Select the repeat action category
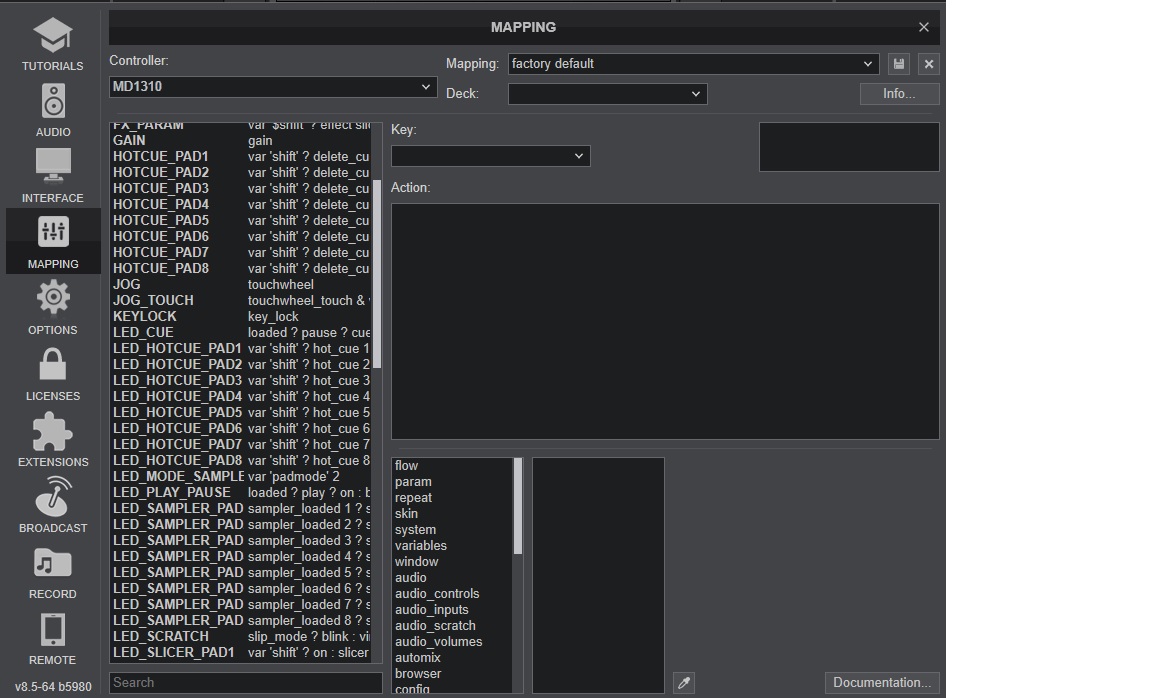 [x=453, y=498]
